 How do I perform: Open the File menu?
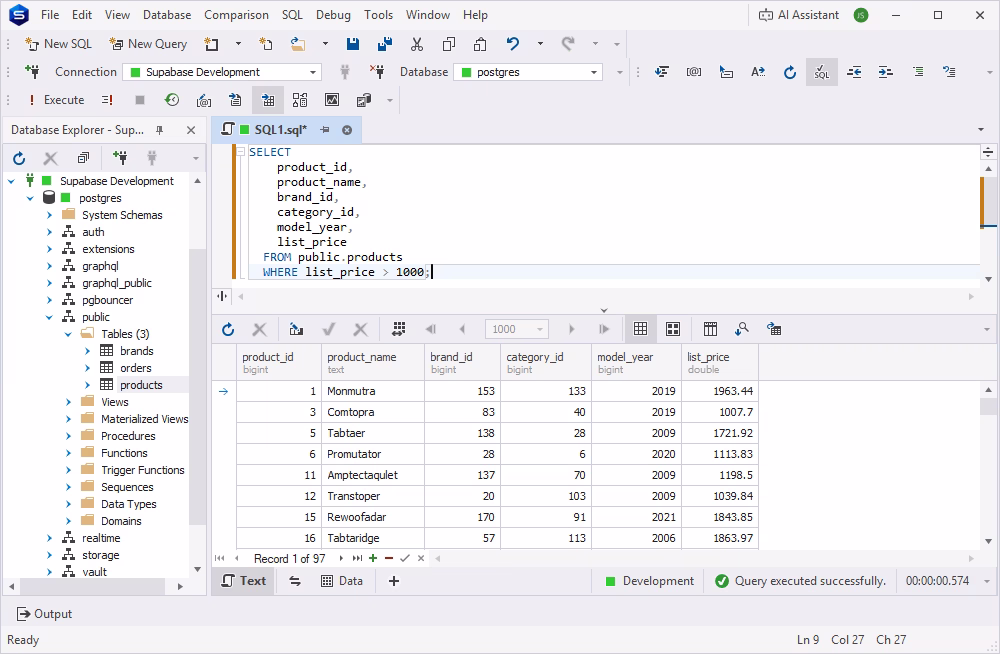[50, 15]
